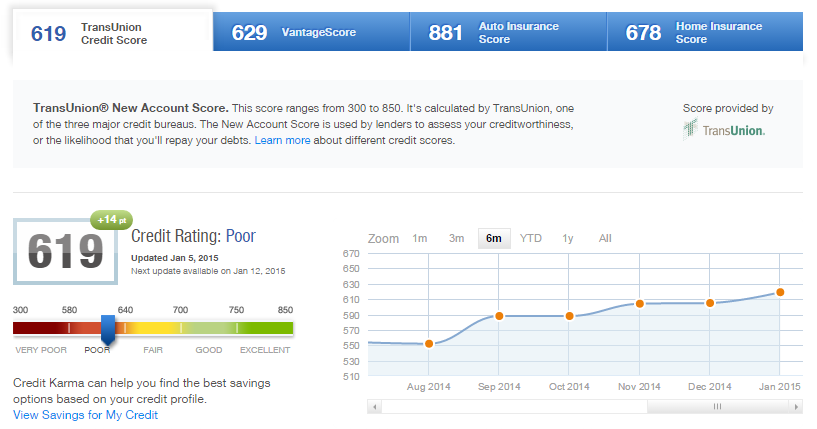This screenshot has width=817, height=429.
Task: Select the YTD zoom range
Action: tap(530, 238)
